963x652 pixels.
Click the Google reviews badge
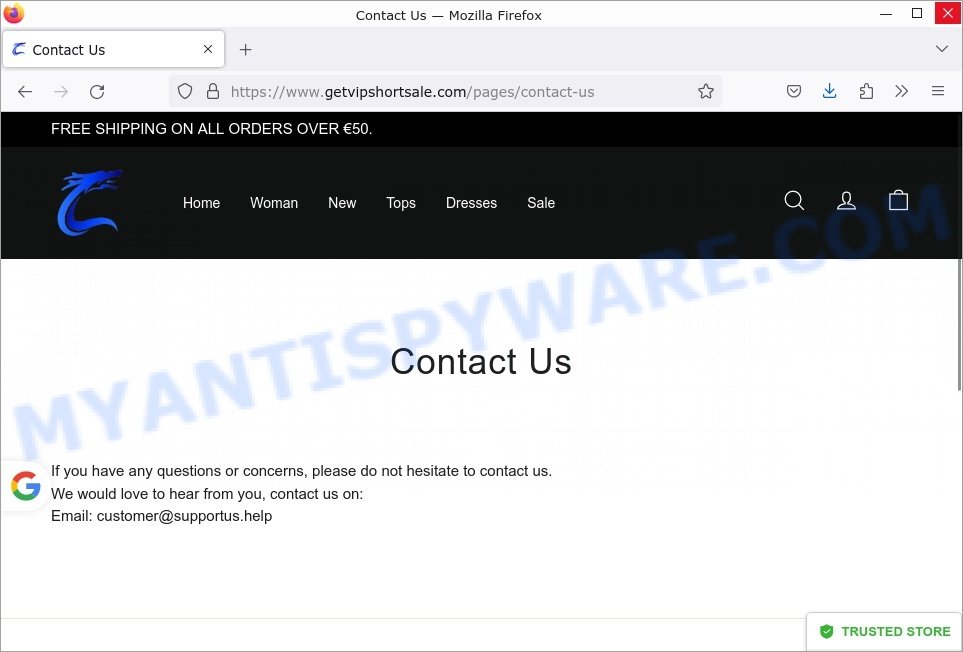tap(25, 486)
